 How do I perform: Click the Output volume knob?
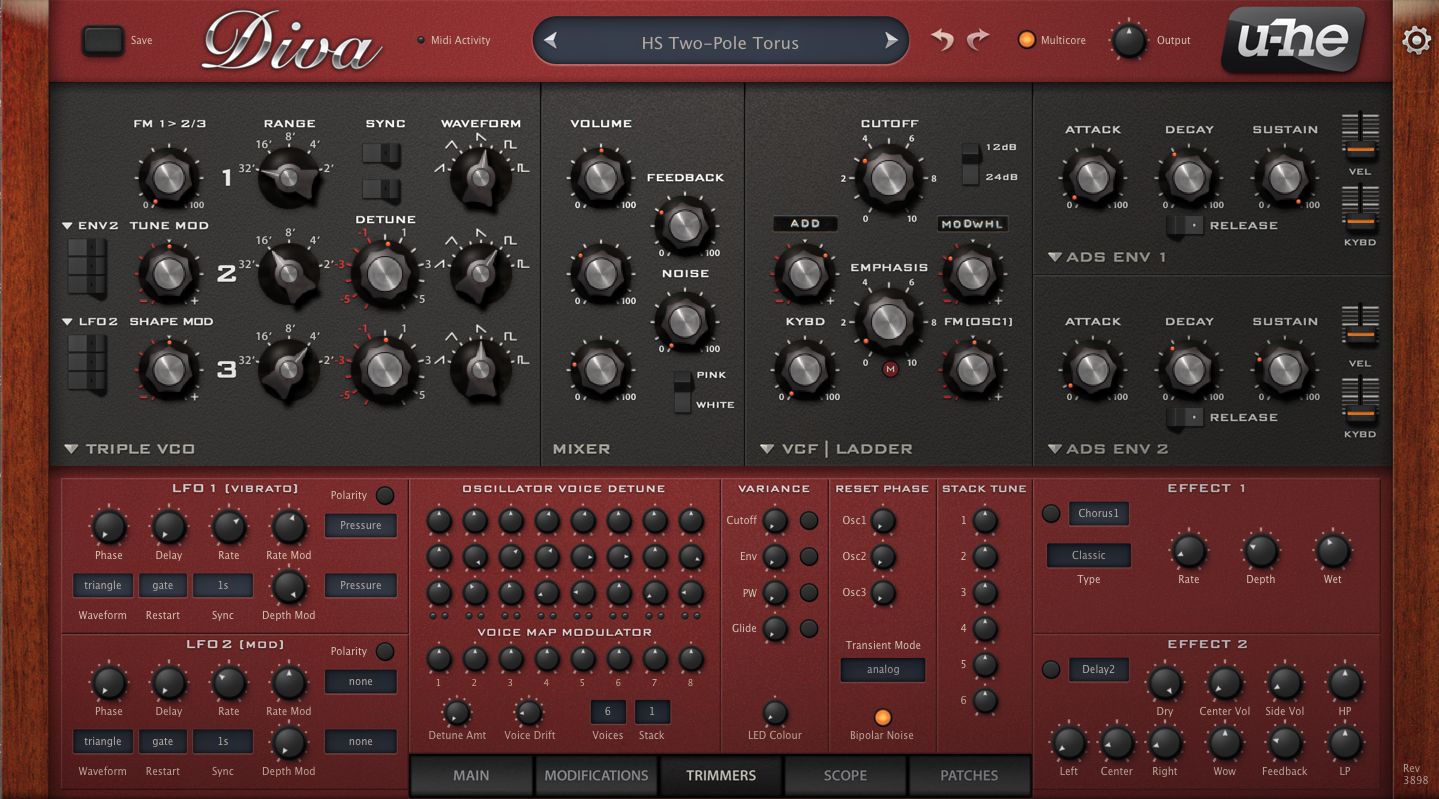pos(1129,41)
